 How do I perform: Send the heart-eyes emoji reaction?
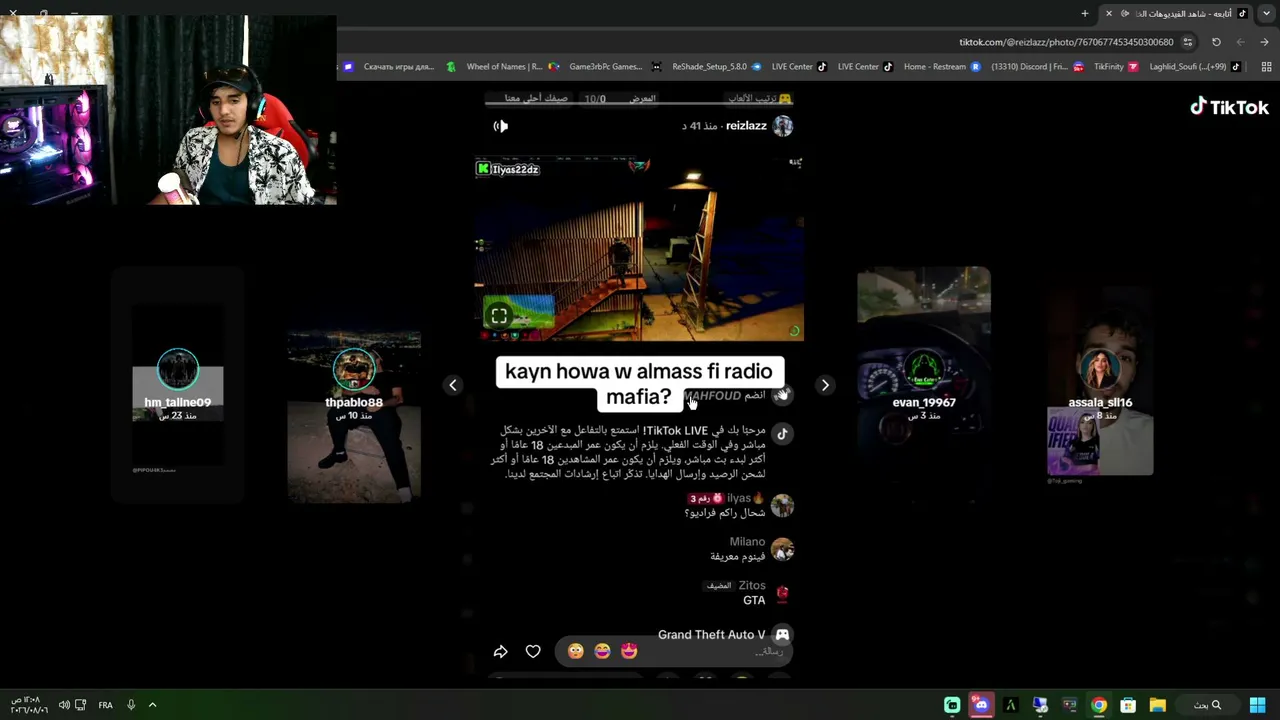pos(629,651)
